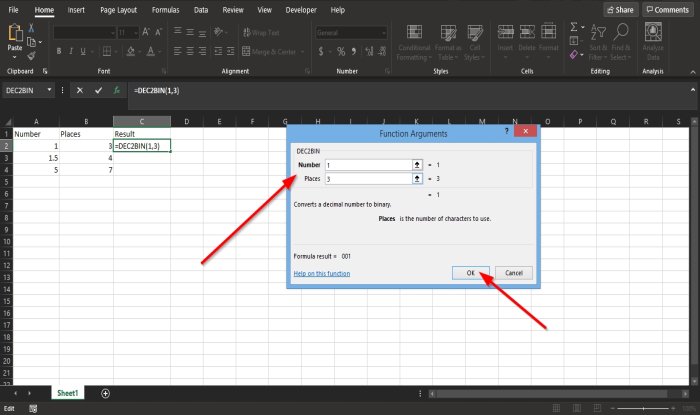
Task: Toggle Underline formatting
Action: (83, 51)
